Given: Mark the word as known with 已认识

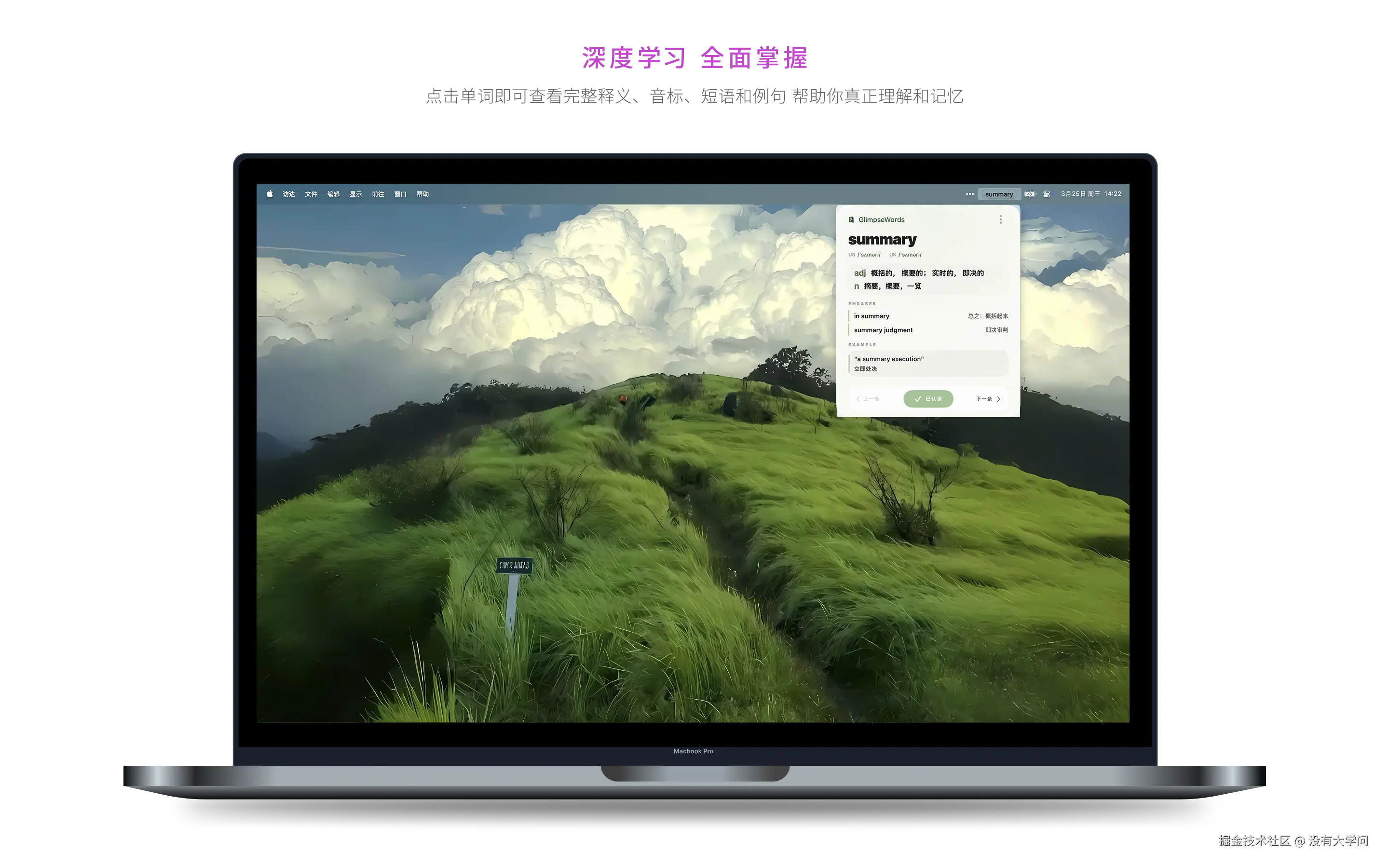Looking at the screenshot, I should (x=928, y=399).
